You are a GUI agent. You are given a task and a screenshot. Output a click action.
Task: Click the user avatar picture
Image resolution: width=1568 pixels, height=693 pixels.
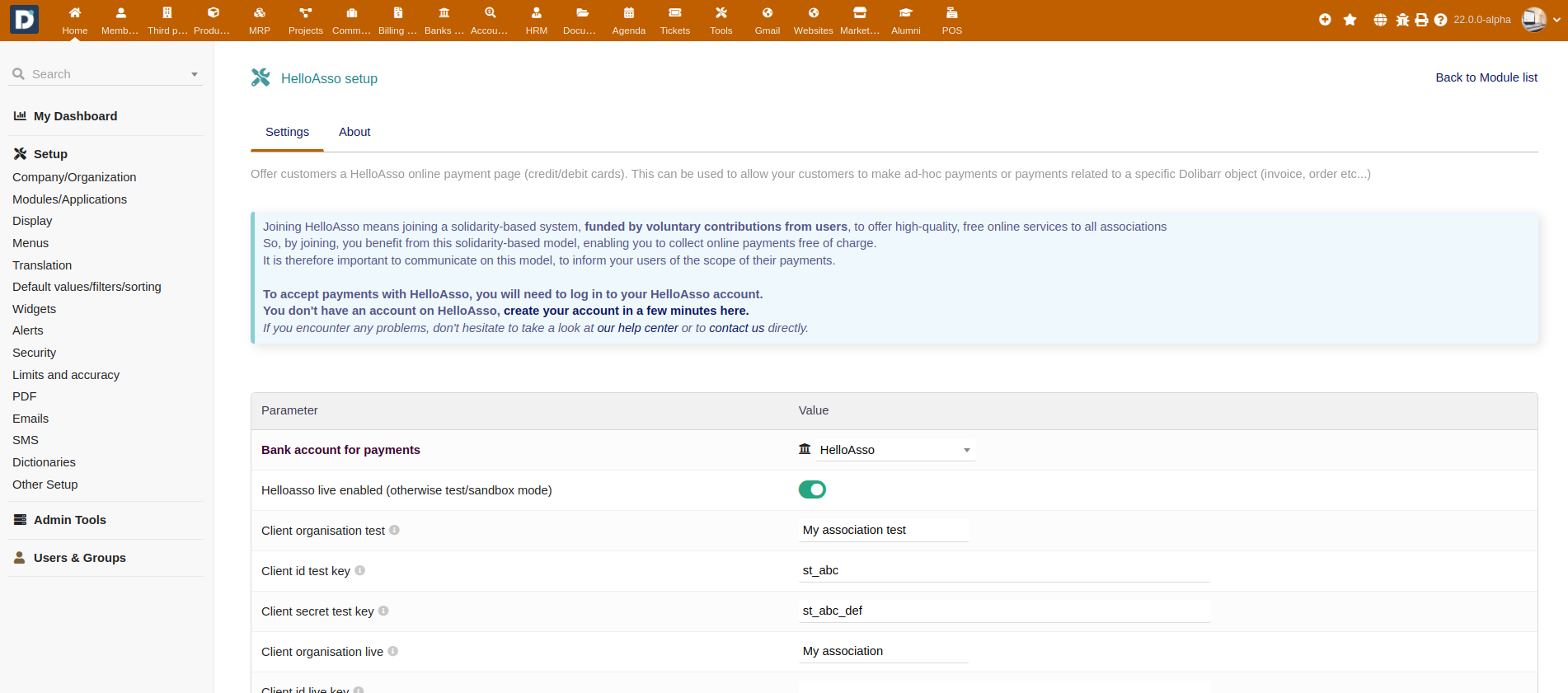(x=1533, y=20)
